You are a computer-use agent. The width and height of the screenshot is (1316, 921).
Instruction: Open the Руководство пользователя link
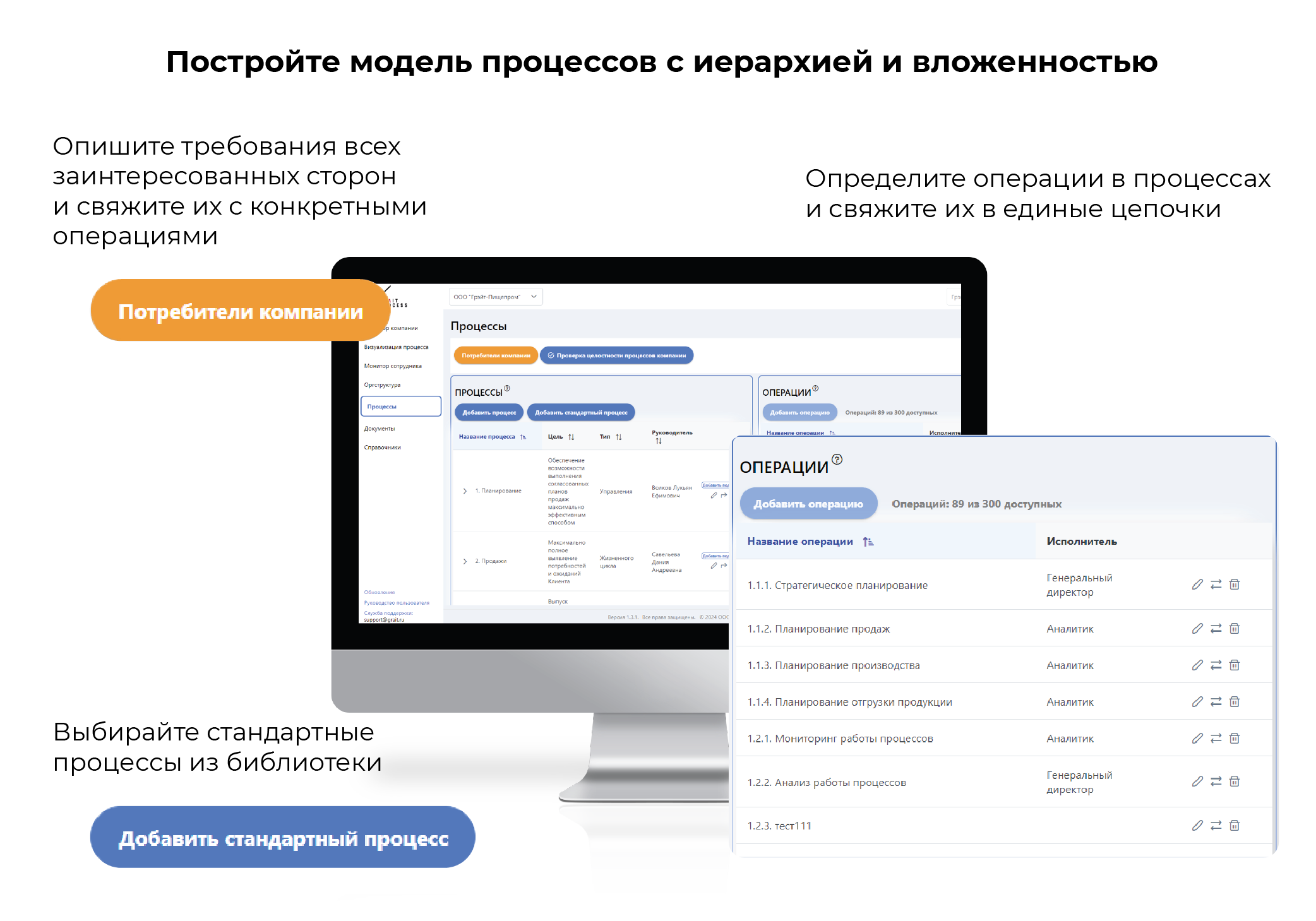pyautogui.click(x=396, y=603)
